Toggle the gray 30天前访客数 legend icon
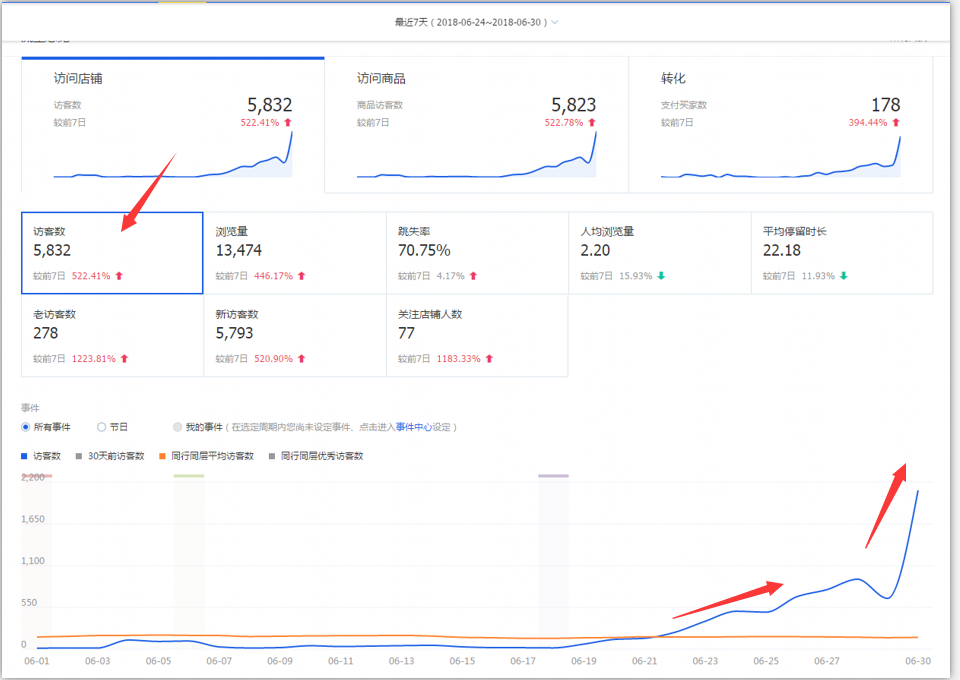Screen dimensions: 960x680 (x=79, y=456)
